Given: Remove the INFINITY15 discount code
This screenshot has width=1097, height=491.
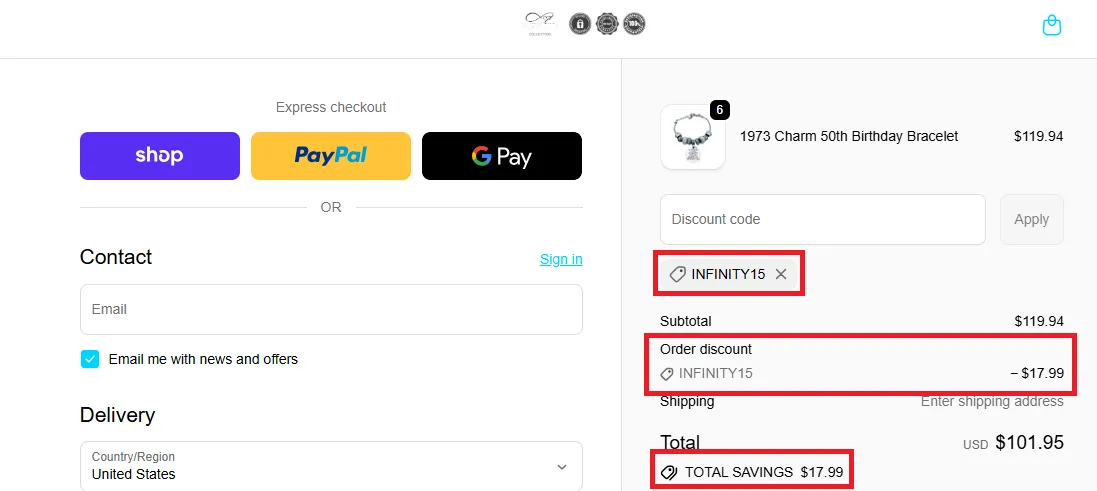Looking at the screenshot, I should coord(781,274).
